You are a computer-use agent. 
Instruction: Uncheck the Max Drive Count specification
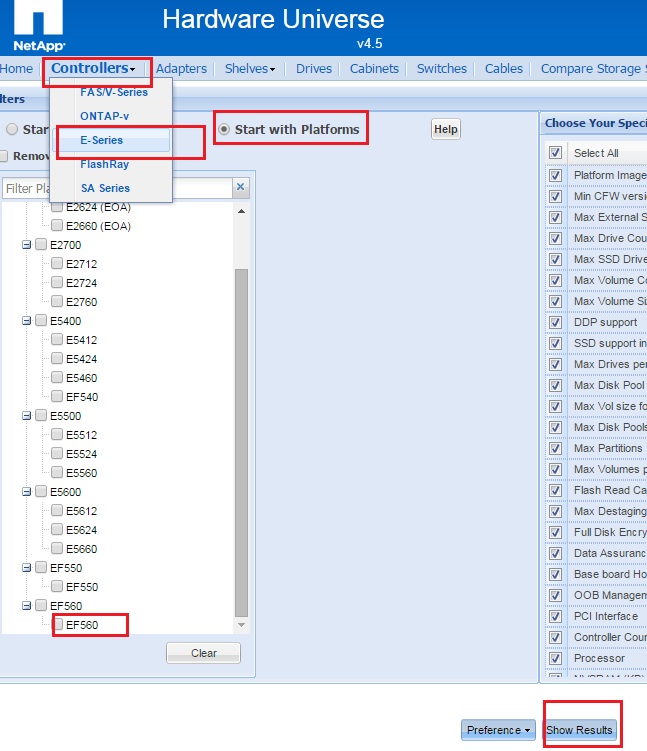(556, 238)
